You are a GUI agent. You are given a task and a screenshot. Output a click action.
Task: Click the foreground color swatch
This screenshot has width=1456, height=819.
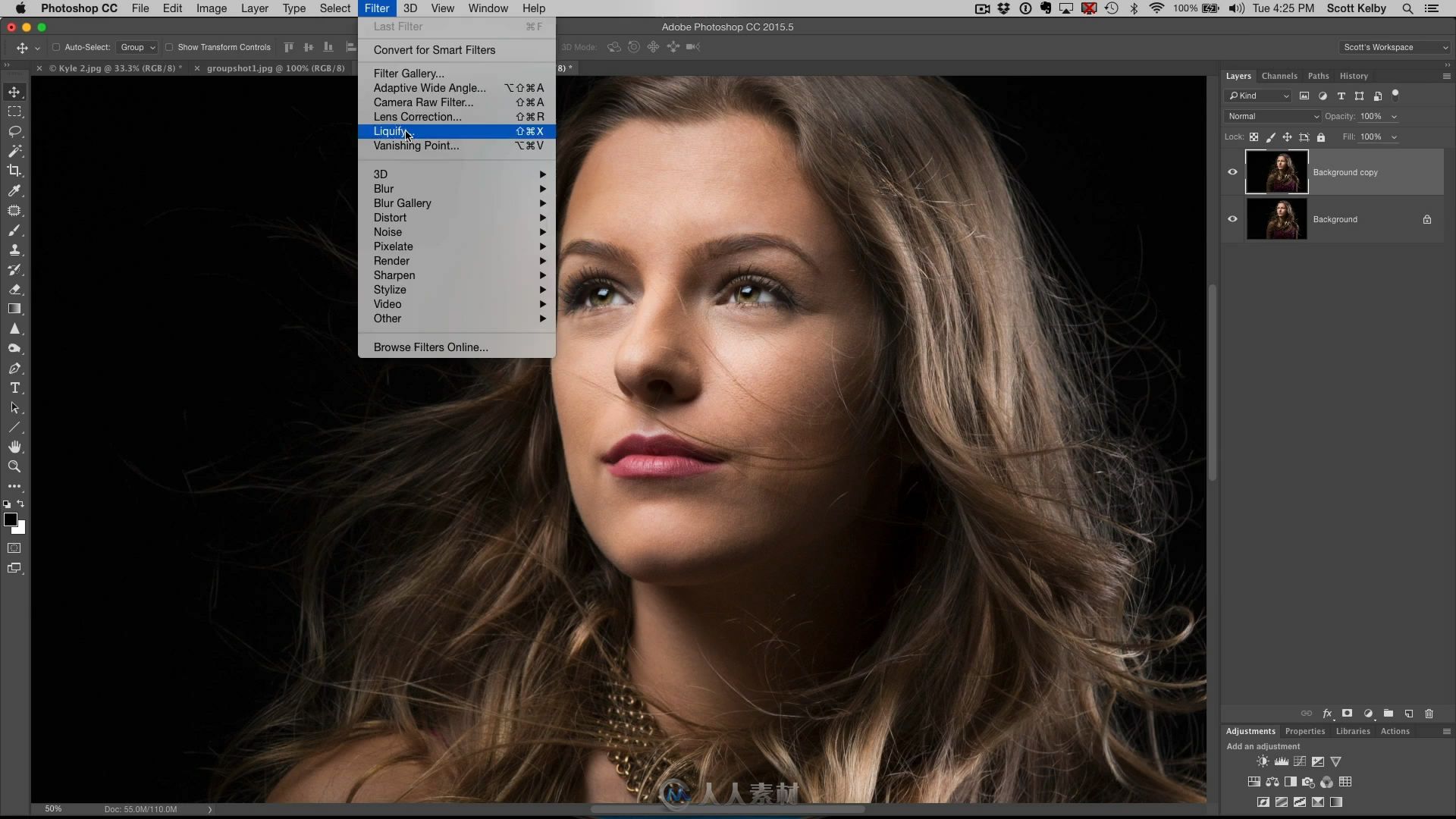click(10, 519)
